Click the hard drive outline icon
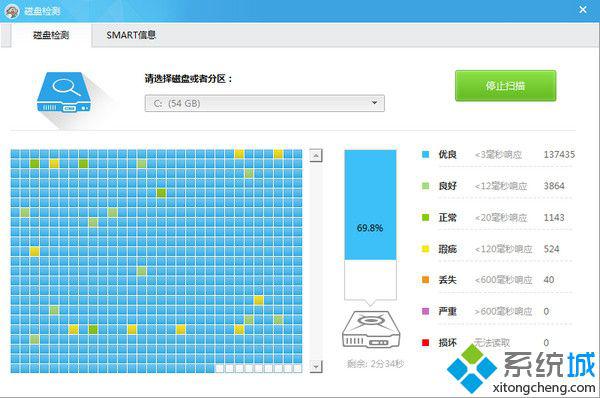Viewport: 600px width, 398px height. tap(370, 329)
